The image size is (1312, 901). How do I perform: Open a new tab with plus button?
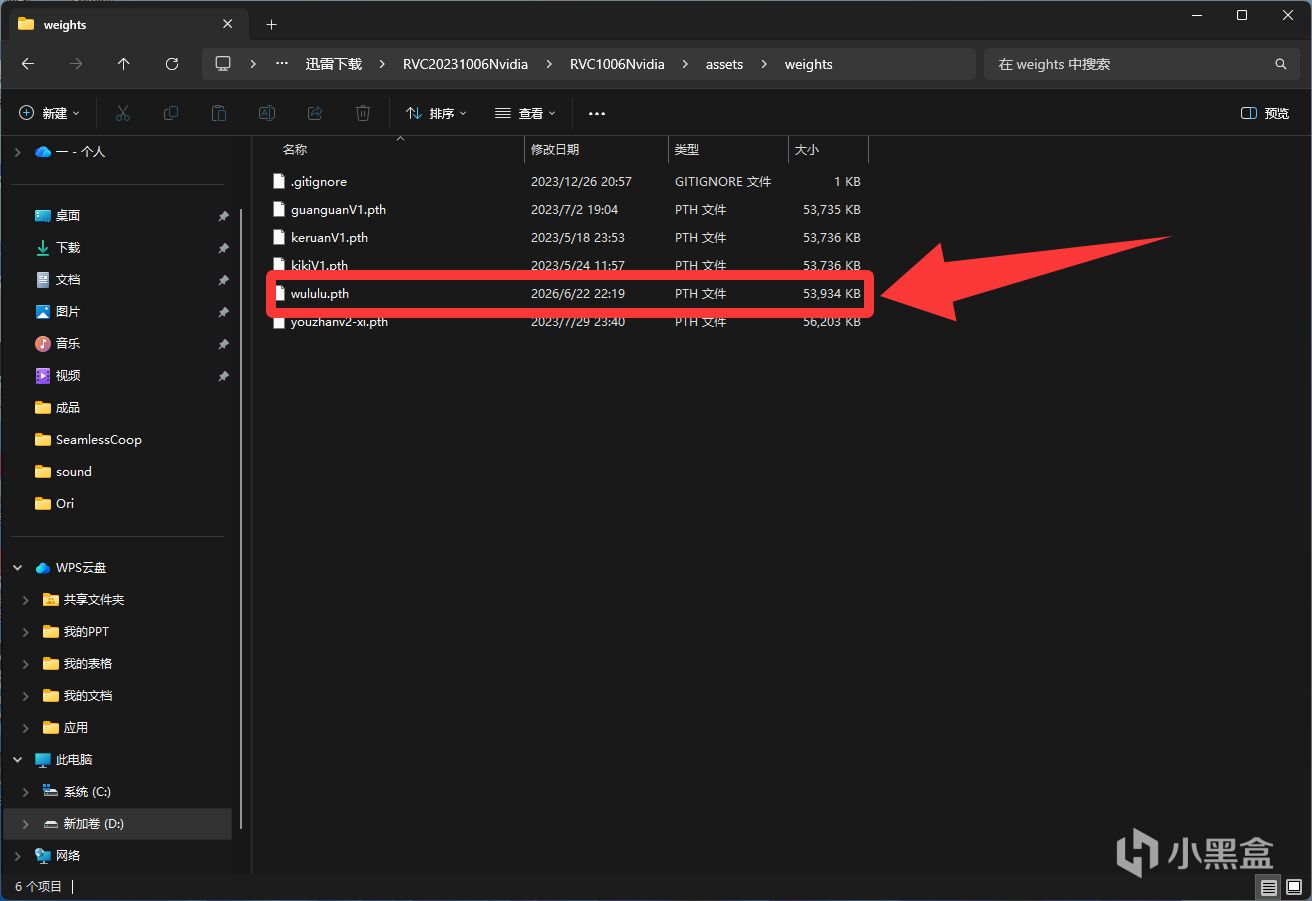pos(271,24)
